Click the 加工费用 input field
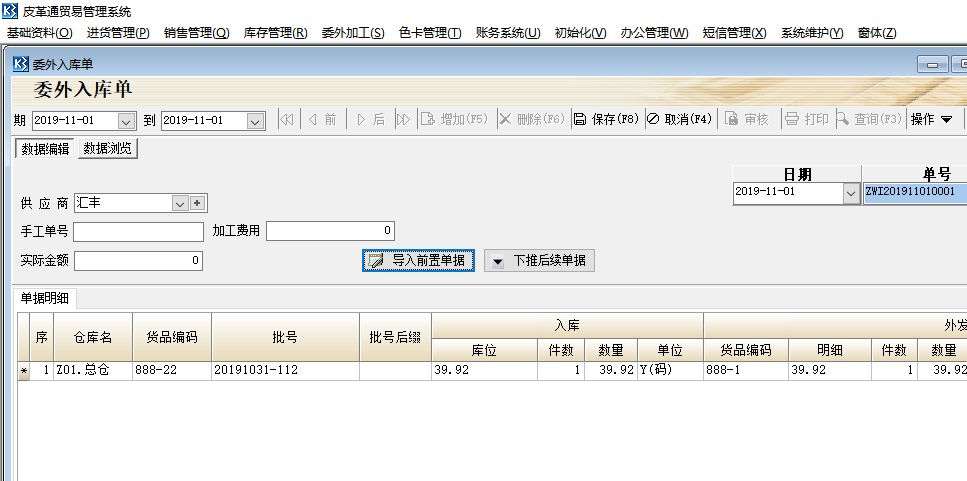This screenshot has height=481, width=967. point(331,231)
